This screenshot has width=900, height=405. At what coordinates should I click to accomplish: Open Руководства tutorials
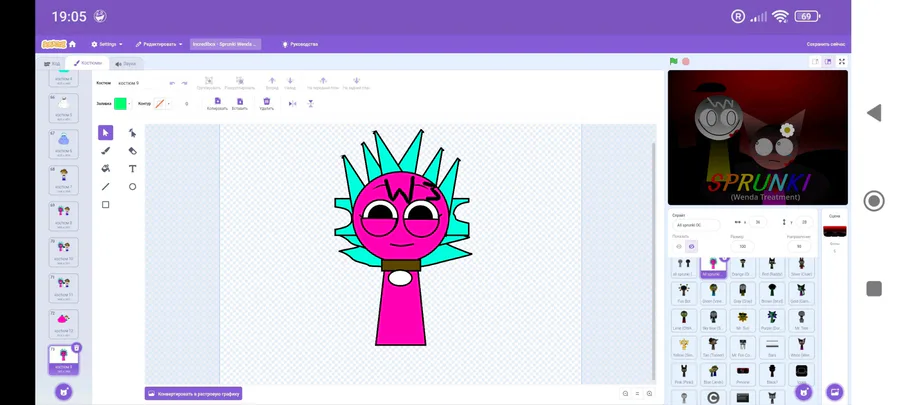tap(300, 44)
